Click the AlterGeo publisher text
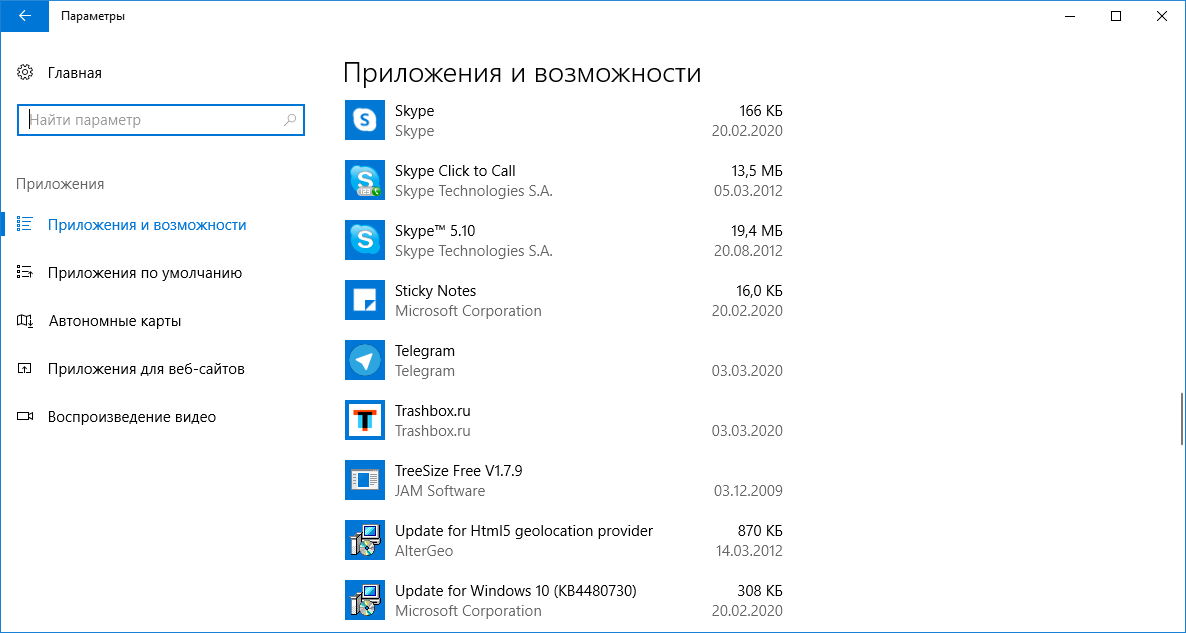This screenshot has width=1186, height=633. point(424,551)
